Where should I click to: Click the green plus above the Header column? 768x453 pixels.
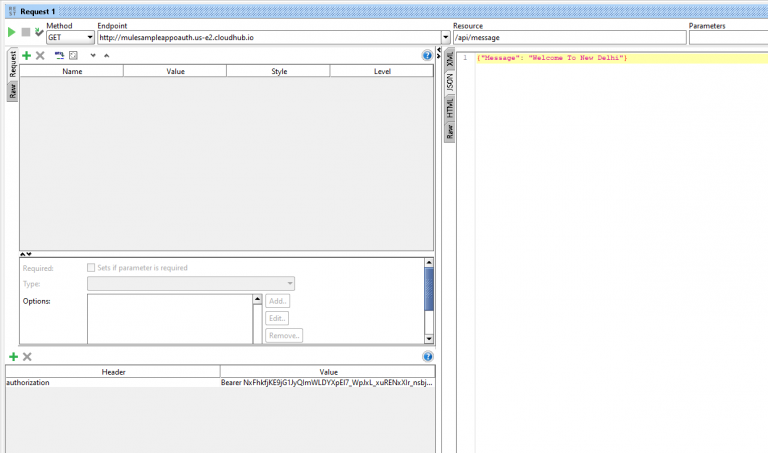pos(13,357)
